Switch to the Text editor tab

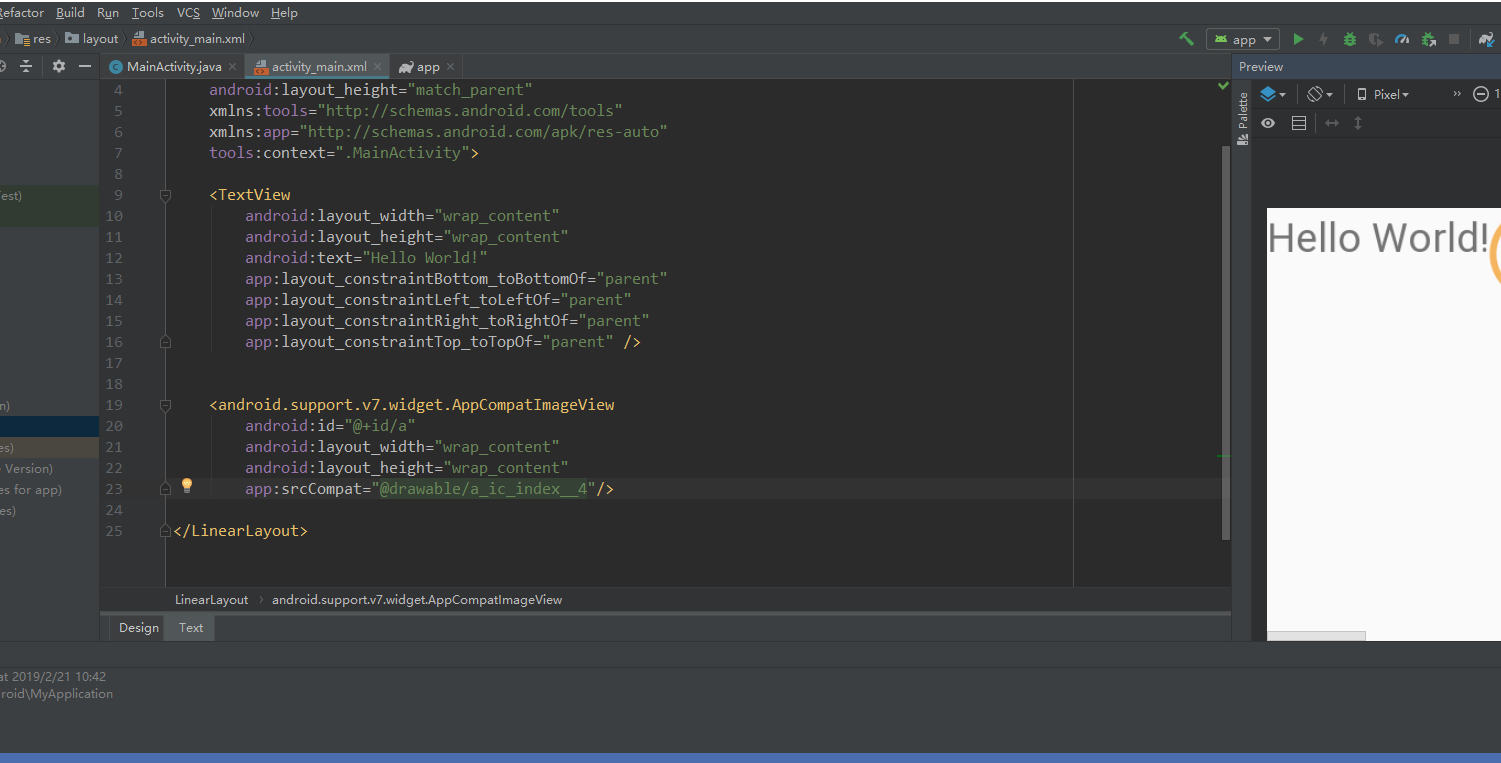191,628
